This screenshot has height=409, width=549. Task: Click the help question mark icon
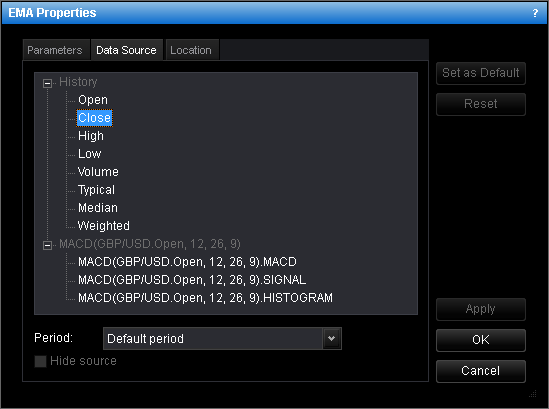[x=535, y=13]
